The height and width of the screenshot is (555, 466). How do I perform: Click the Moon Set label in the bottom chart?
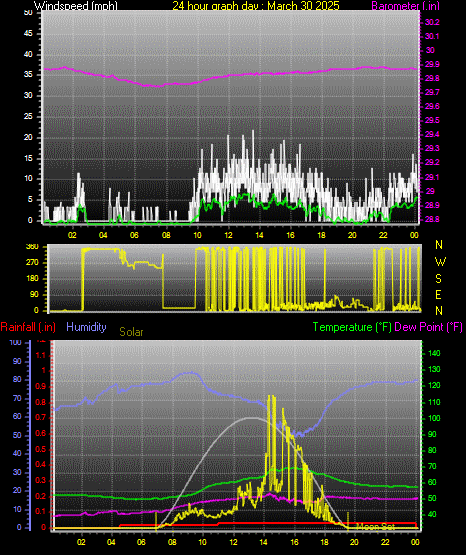pyautogui.click(x=375, y=527)
